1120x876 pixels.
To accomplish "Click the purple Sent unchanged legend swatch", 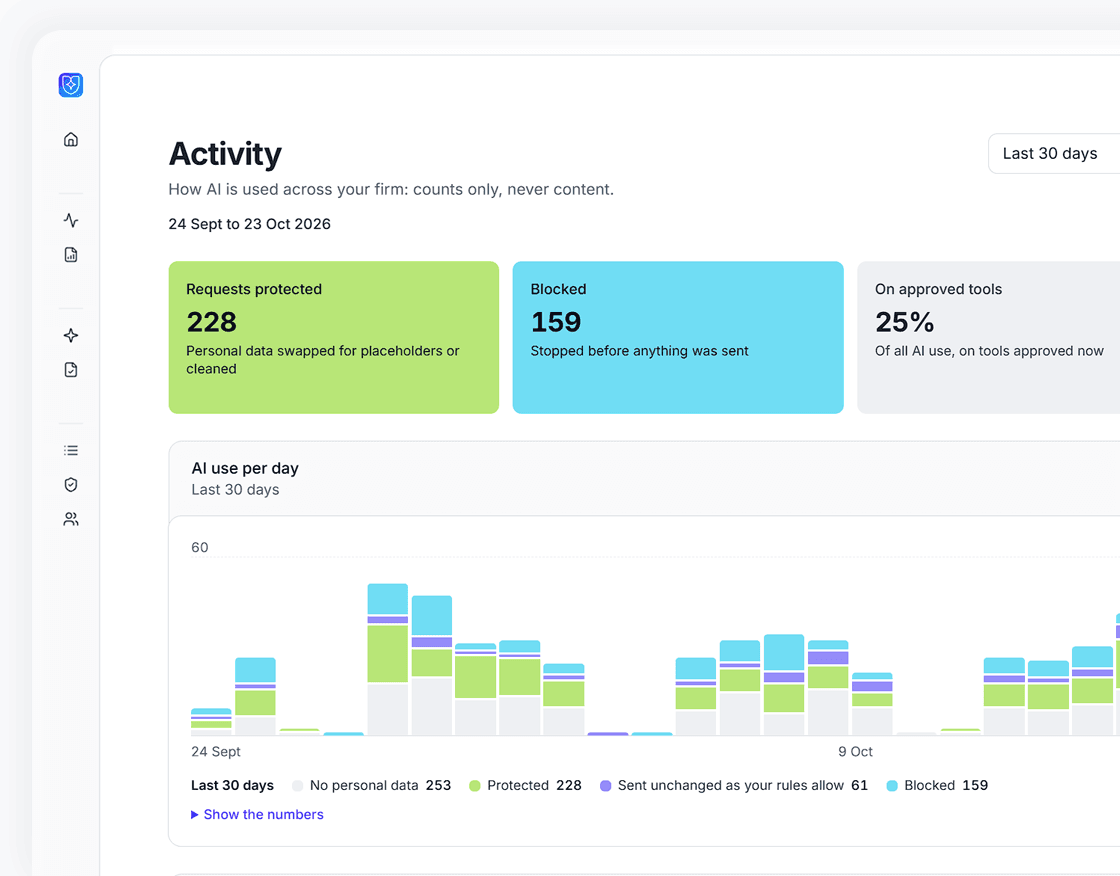I will pos(606,786).
